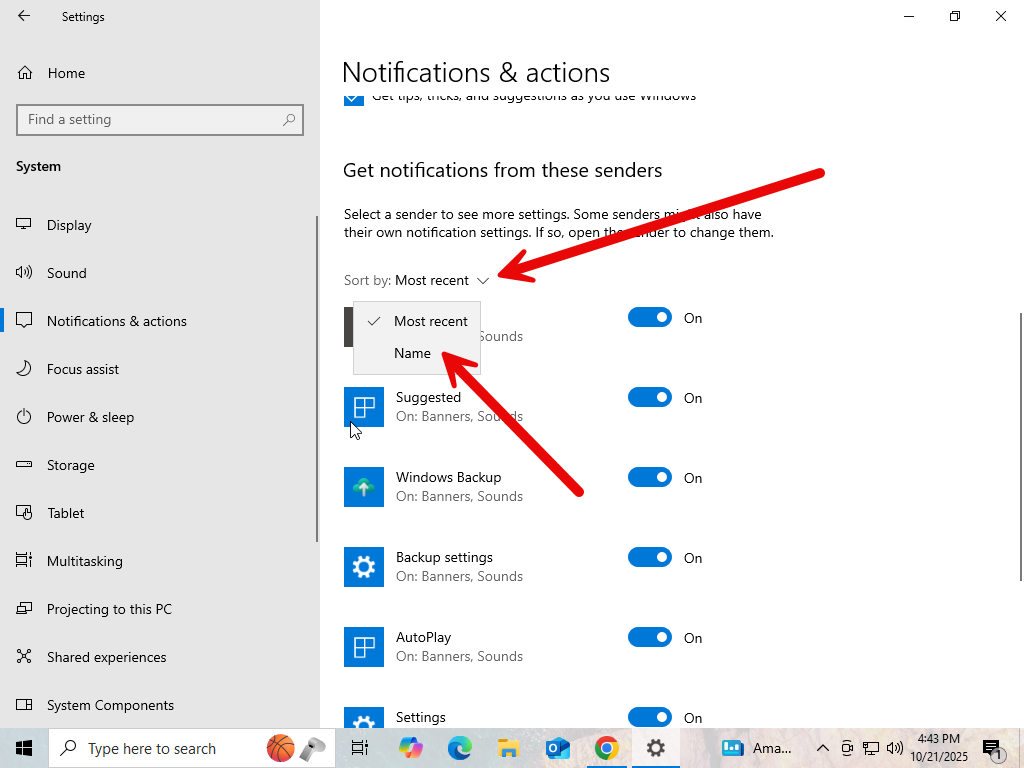Go back using the Settings back arrow

coord(24,16)
